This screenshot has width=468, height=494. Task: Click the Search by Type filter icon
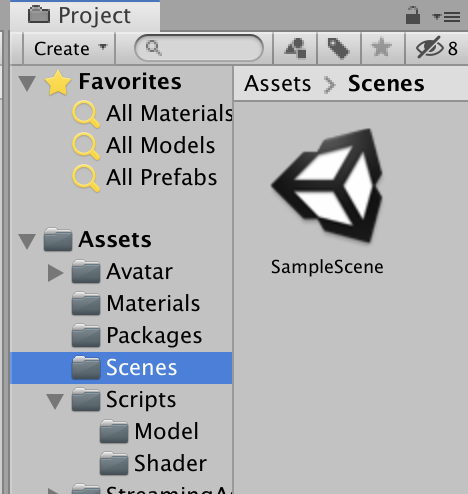click(295, 48)
